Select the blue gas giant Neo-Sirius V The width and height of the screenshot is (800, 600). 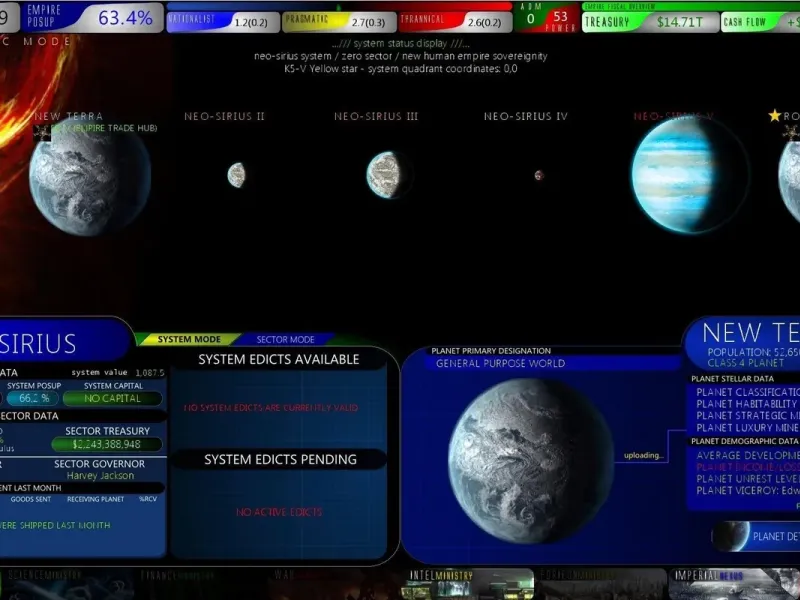pyautogui.click(x=689, y=175)
